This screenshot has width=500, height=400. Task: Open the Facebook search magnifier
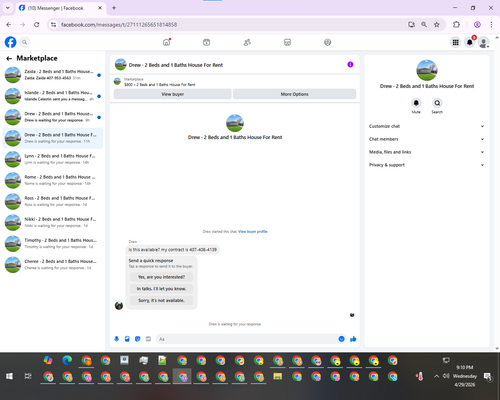tap(24, 42)
